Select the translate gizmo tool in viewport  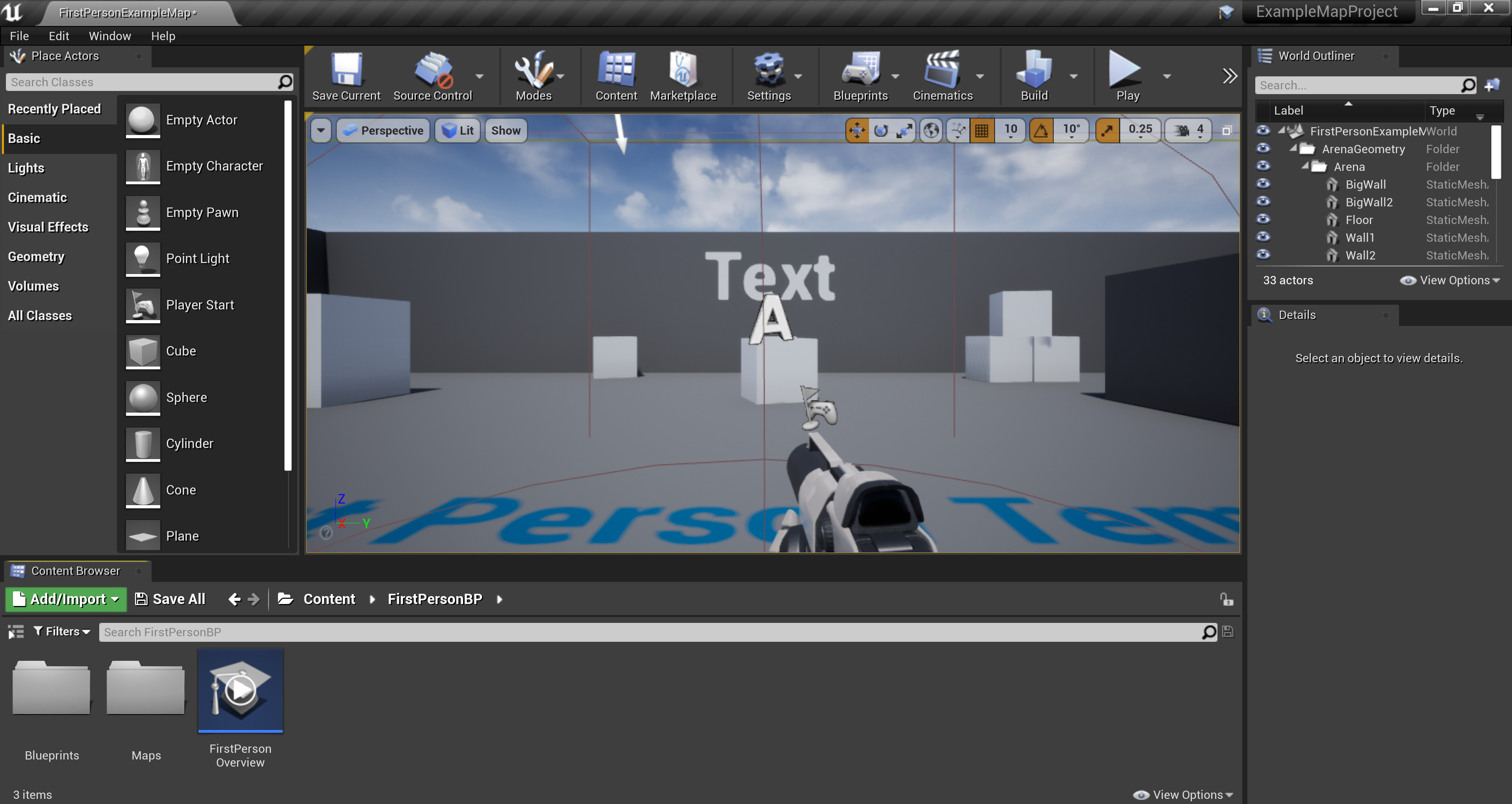(857, 130)
